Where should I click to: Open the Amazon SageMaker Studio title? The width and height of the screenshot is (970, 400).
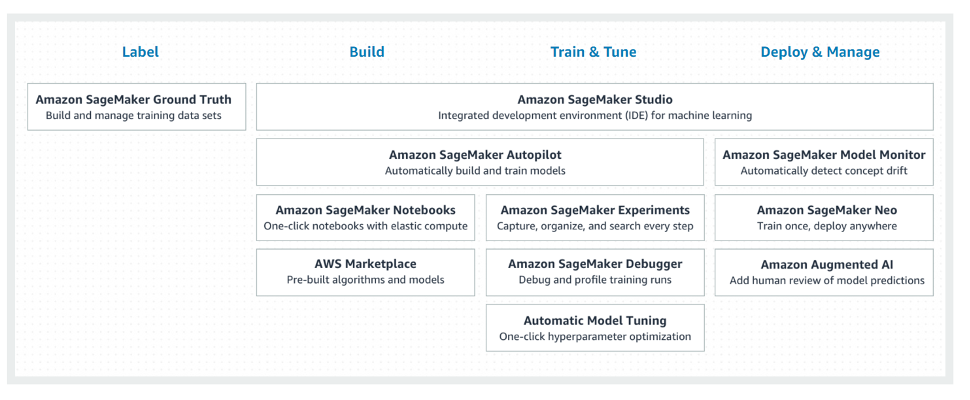[x=595, y=100]
